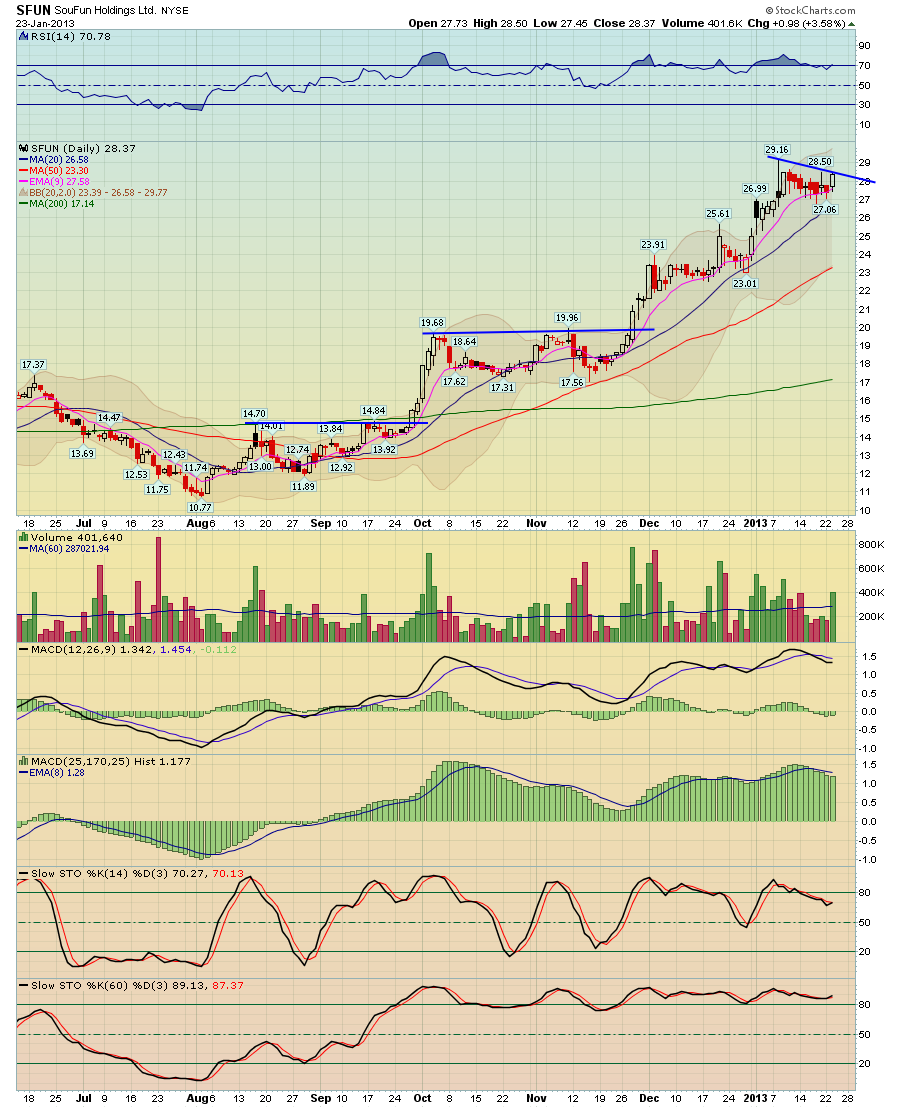This screenshot has width=900, height=1108.
Task: Click the Low 27.45 value
Action: (560, 23)
